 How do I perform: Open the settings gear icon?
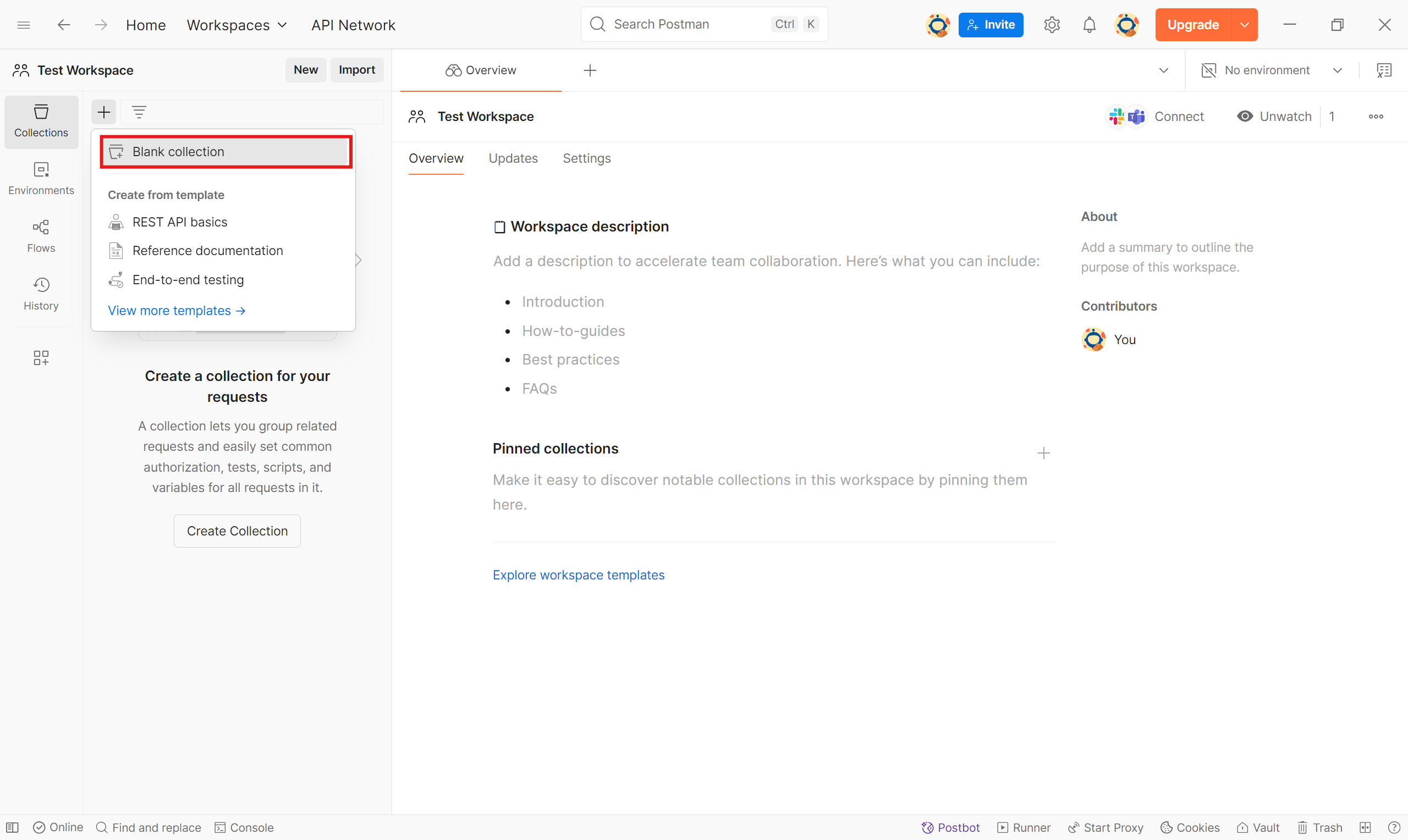(x=1052, y=25)
